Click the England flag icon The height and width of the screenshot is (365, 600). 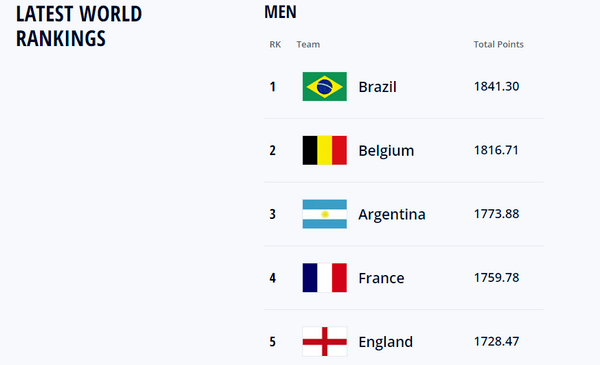324,341
